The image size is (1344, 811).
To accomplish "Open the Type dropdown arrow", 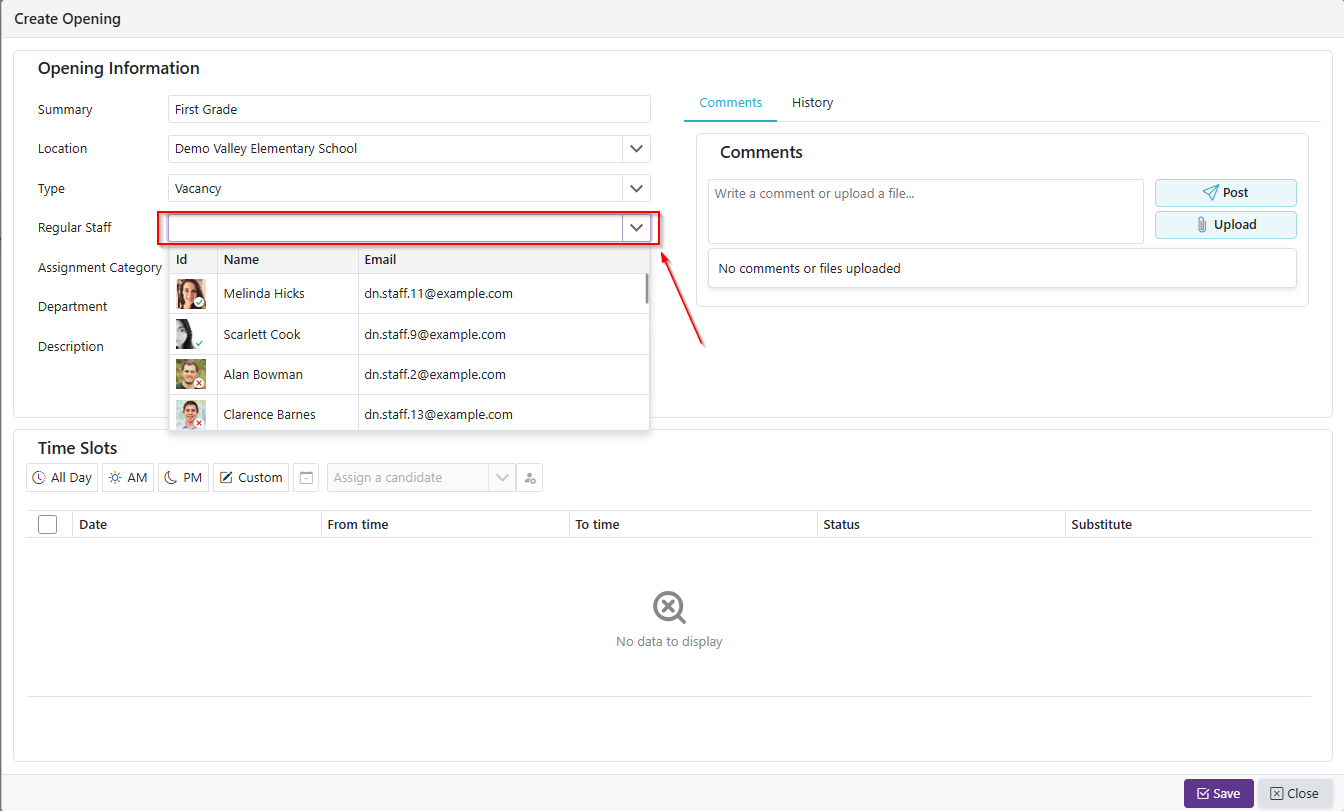I will [636, 189].
